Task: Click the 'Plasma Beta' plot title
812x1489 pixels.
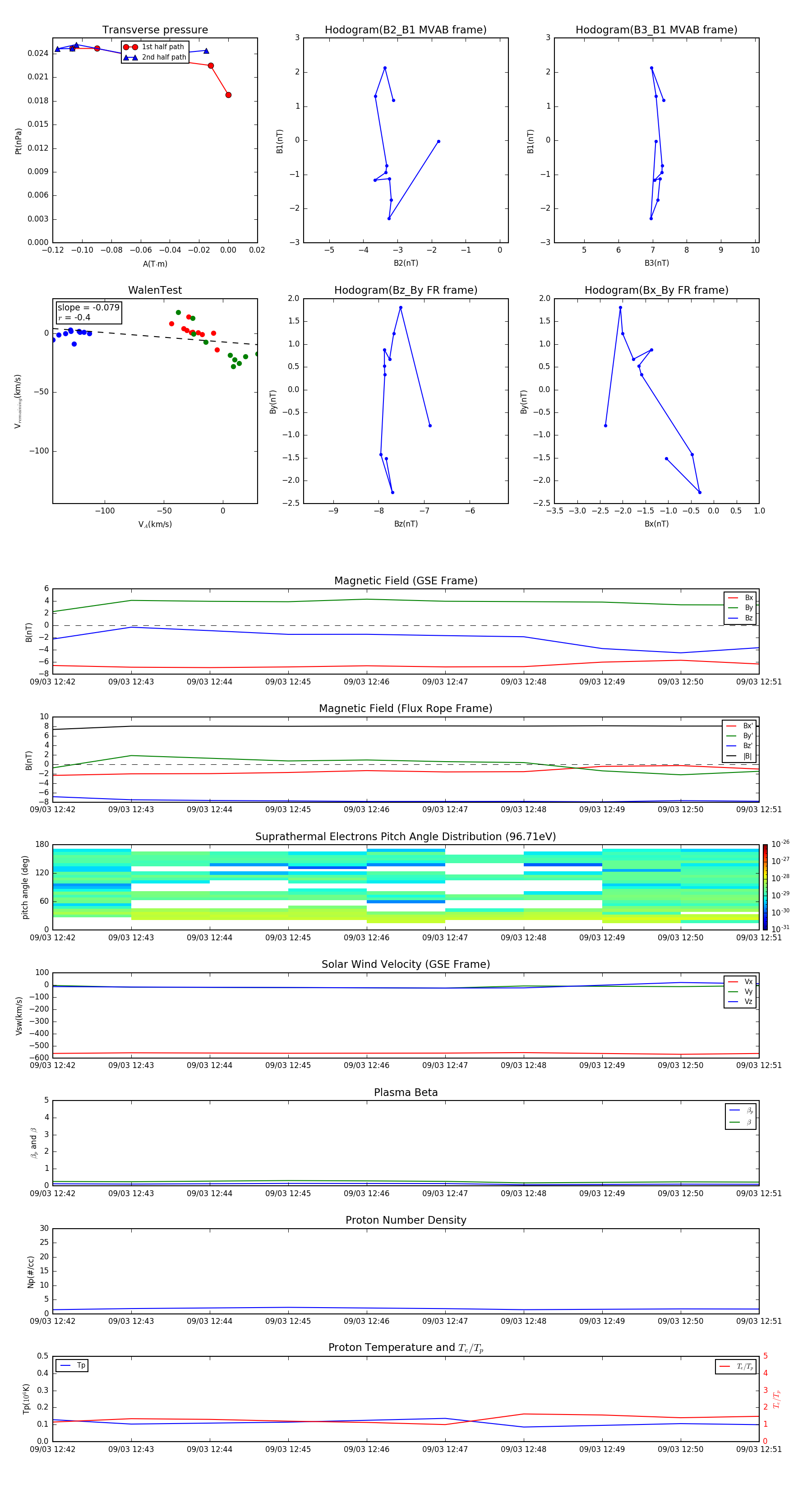Action: coord(406,1093)
